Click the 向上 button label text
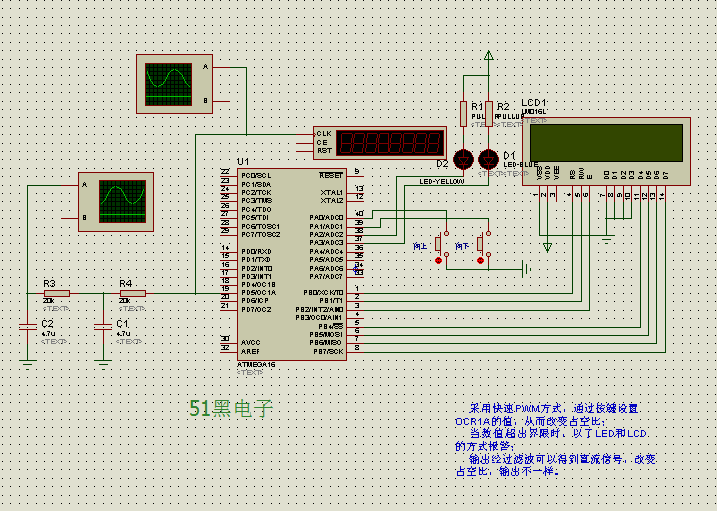The height and width of the screenshot is (511, 717). [x=420, y=247]
